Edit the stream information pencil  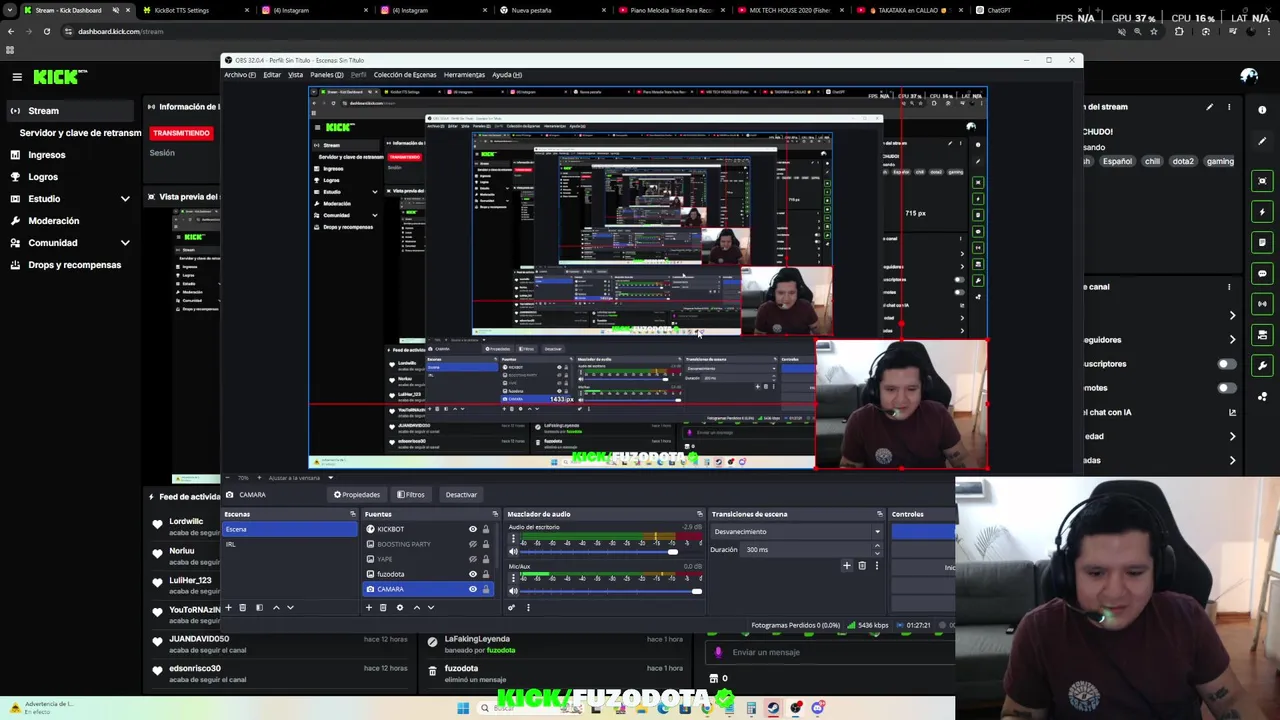click(x=1209, y=107)
